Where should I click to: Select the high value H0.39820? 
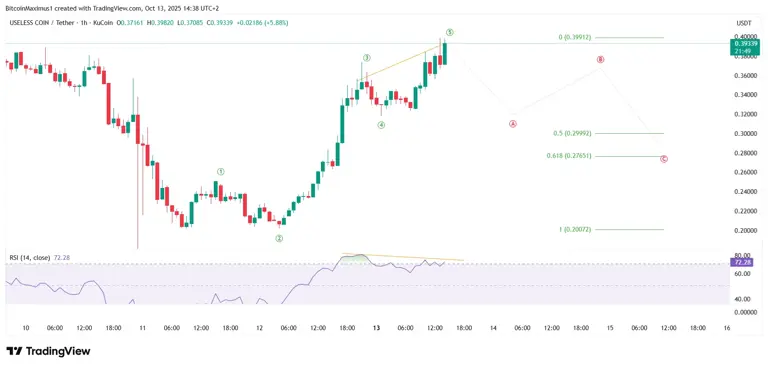(159, 23)
